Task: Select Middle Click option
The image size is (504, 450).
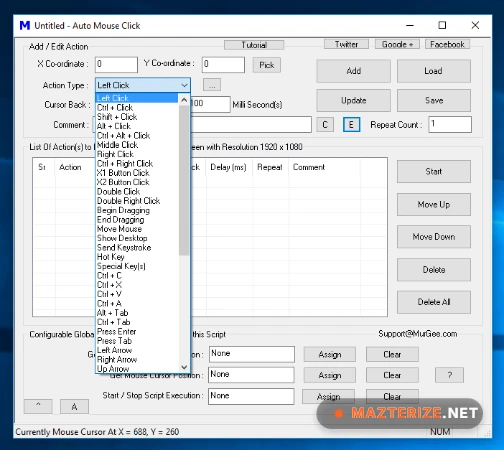Action: pos(137,145)
